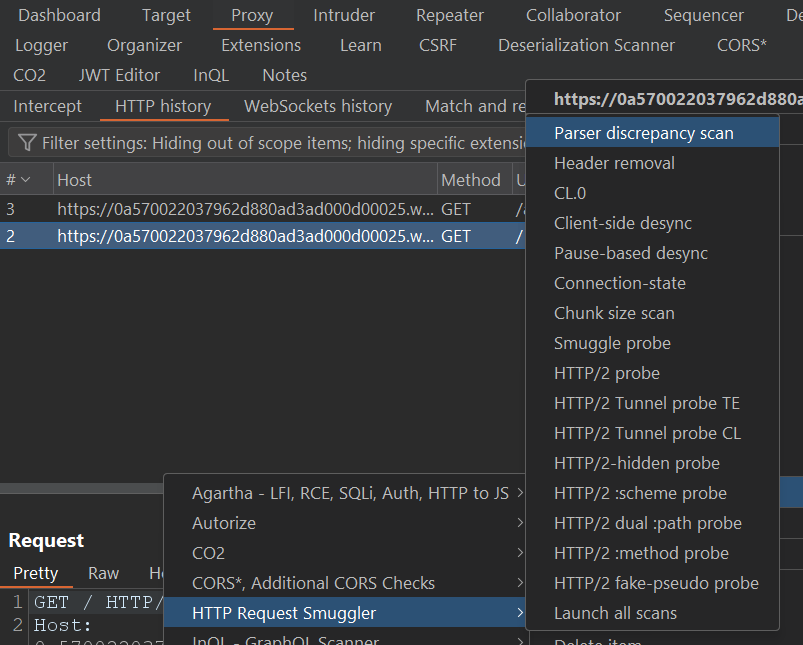The width and height of the screenshot is (803, 645).
Task: Sort table by Method column header
Action: click(470, 180)
